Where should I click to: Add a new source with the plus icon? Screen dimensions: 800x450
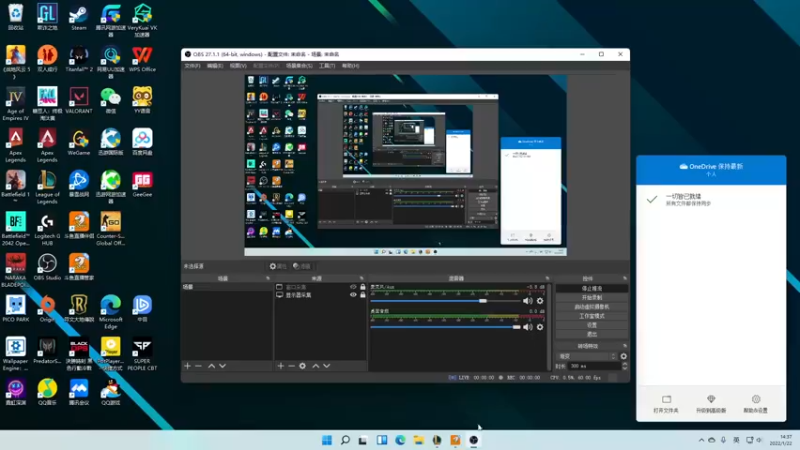point(281,366)
